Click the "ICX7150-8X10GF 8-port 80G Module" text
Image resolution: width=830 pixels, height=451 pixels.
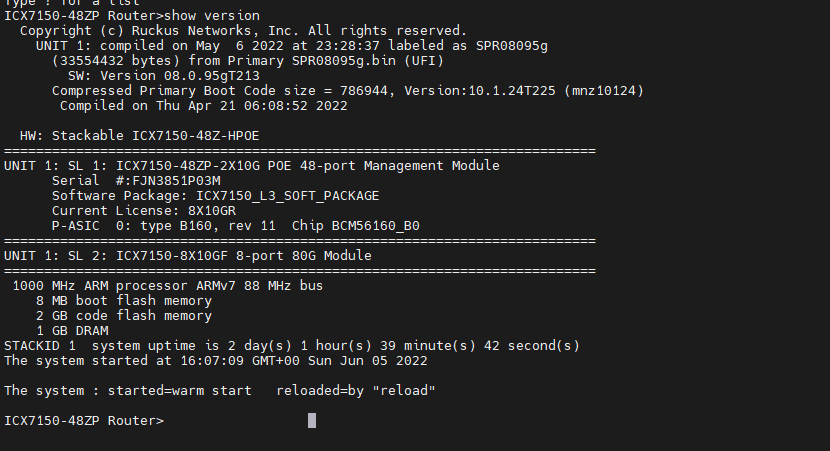(x=244, y=256)
